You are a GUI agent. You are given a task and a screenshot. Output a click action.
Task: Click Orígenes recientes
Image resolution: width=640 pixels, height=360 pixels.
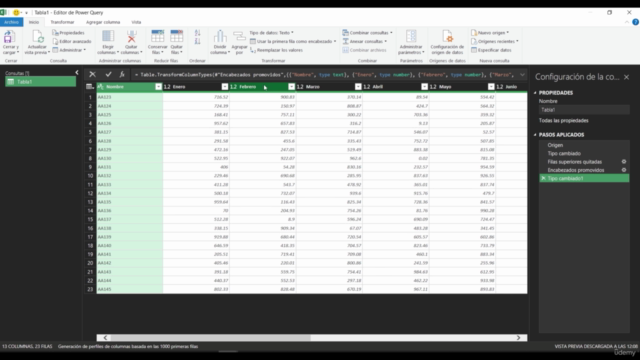(495, 41)
